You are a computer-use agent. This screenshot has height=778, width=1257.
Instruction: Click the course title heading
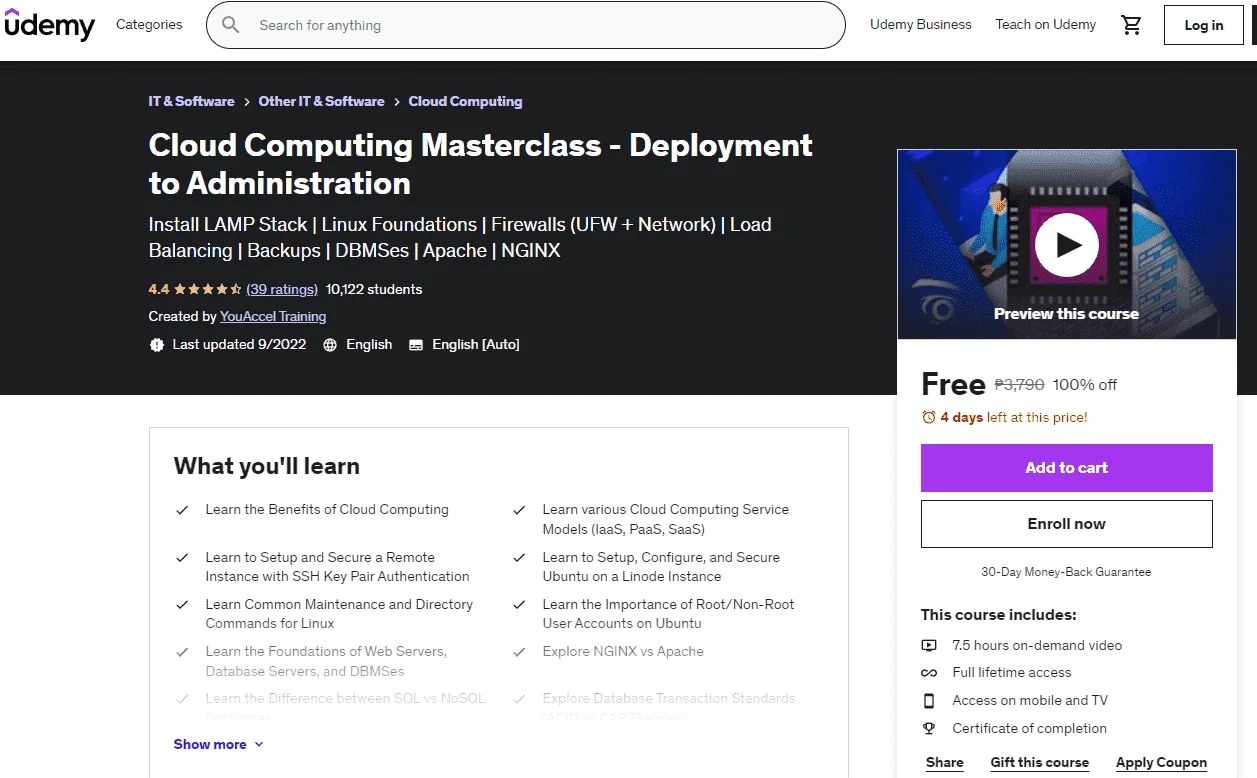[481, 164]
